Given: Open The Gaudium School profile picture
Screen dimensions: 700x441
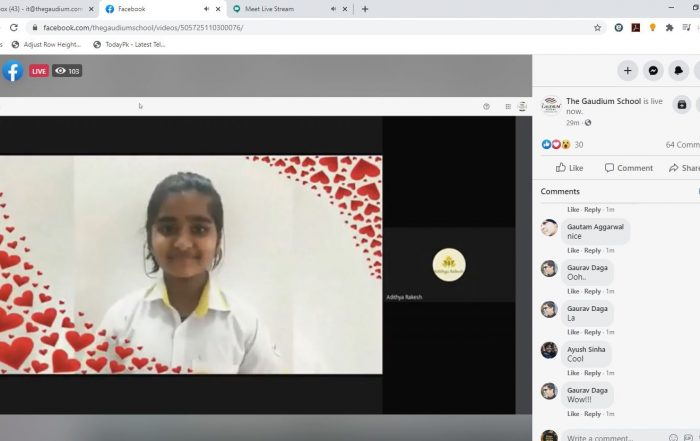Looking at the screenshot, I should [551, 105].
